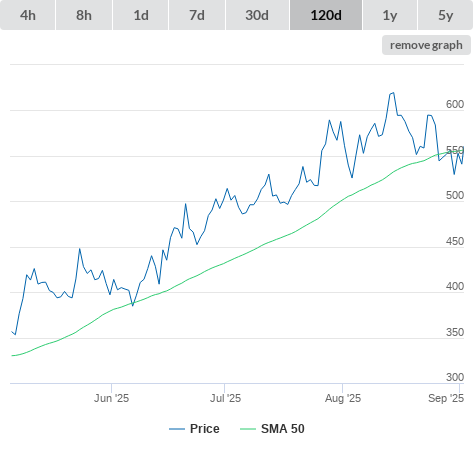
Task: Click the green SMA 50 legend line marker
Action: coord(248,429)
